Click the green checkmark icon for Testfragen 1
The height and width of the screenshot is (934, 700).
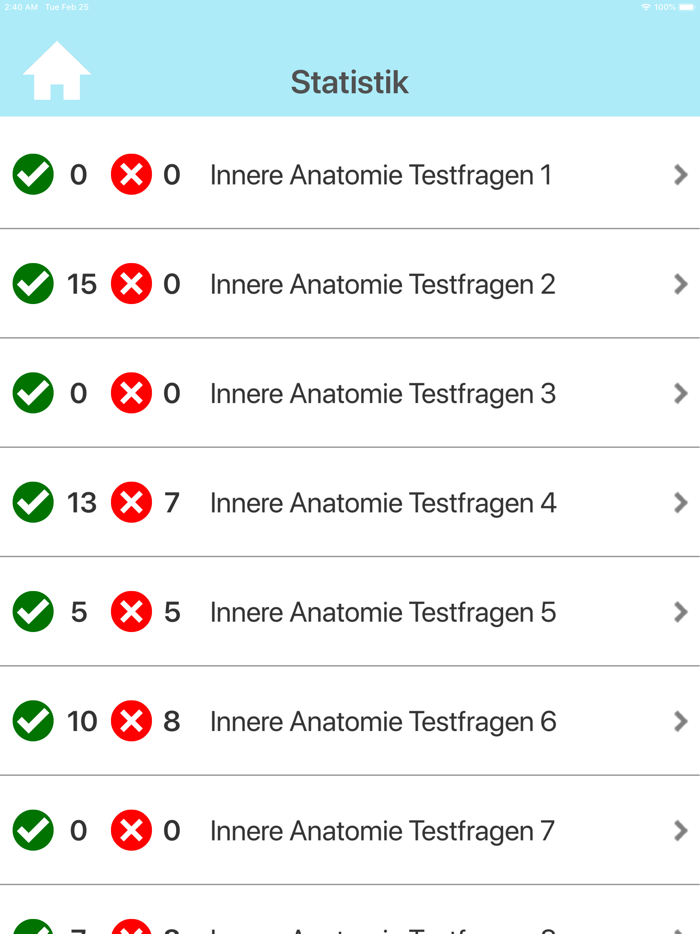[x=33, y=174]
